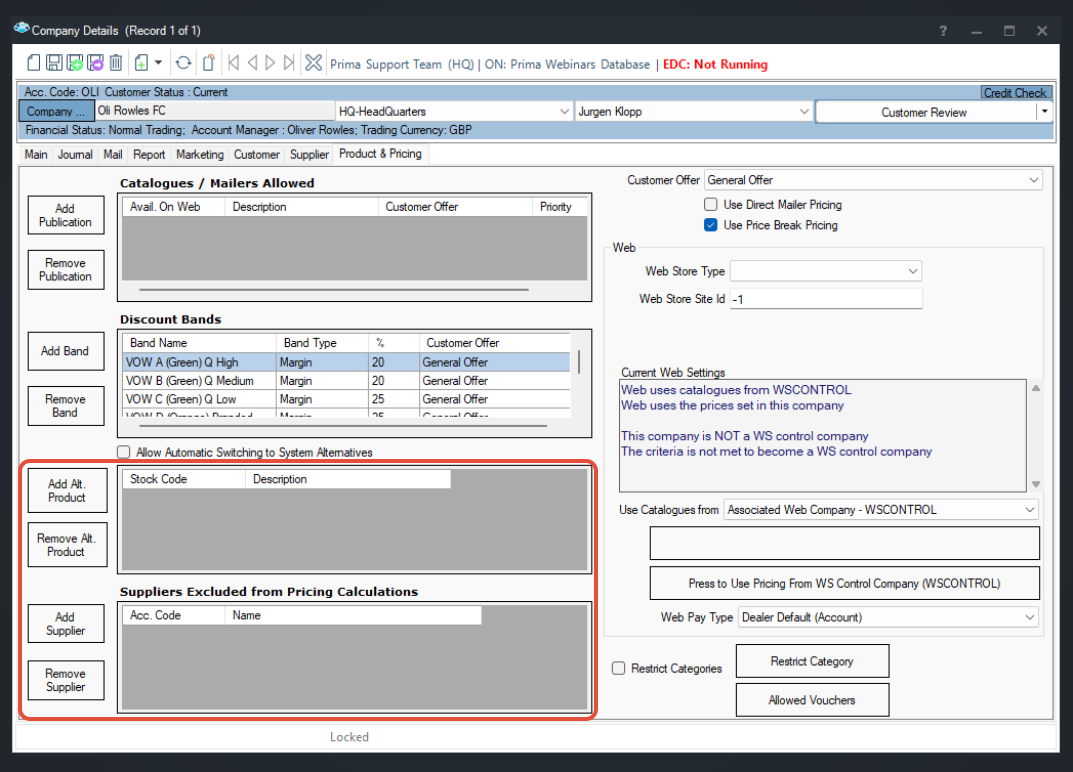
Task: Click the Discount Bands vertical scrollbar thumb
Action: pos(579,361)
